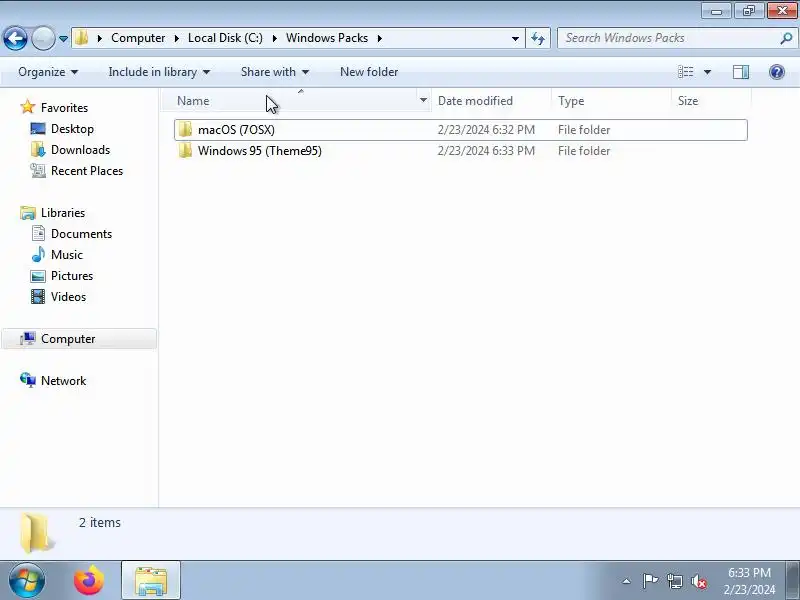Open the Videos library

[x=68, y=296]
